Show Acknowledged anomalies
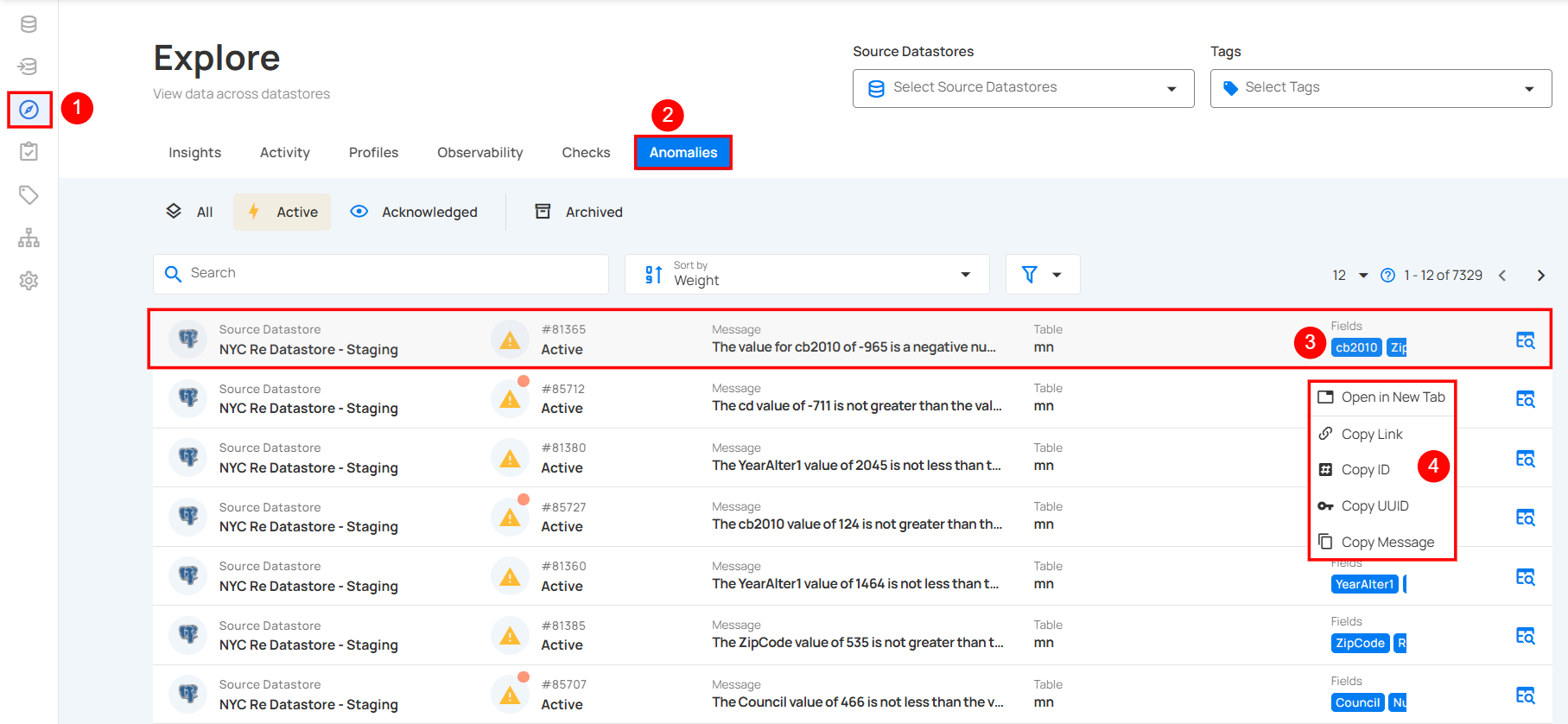 click(x=414, y=213)
